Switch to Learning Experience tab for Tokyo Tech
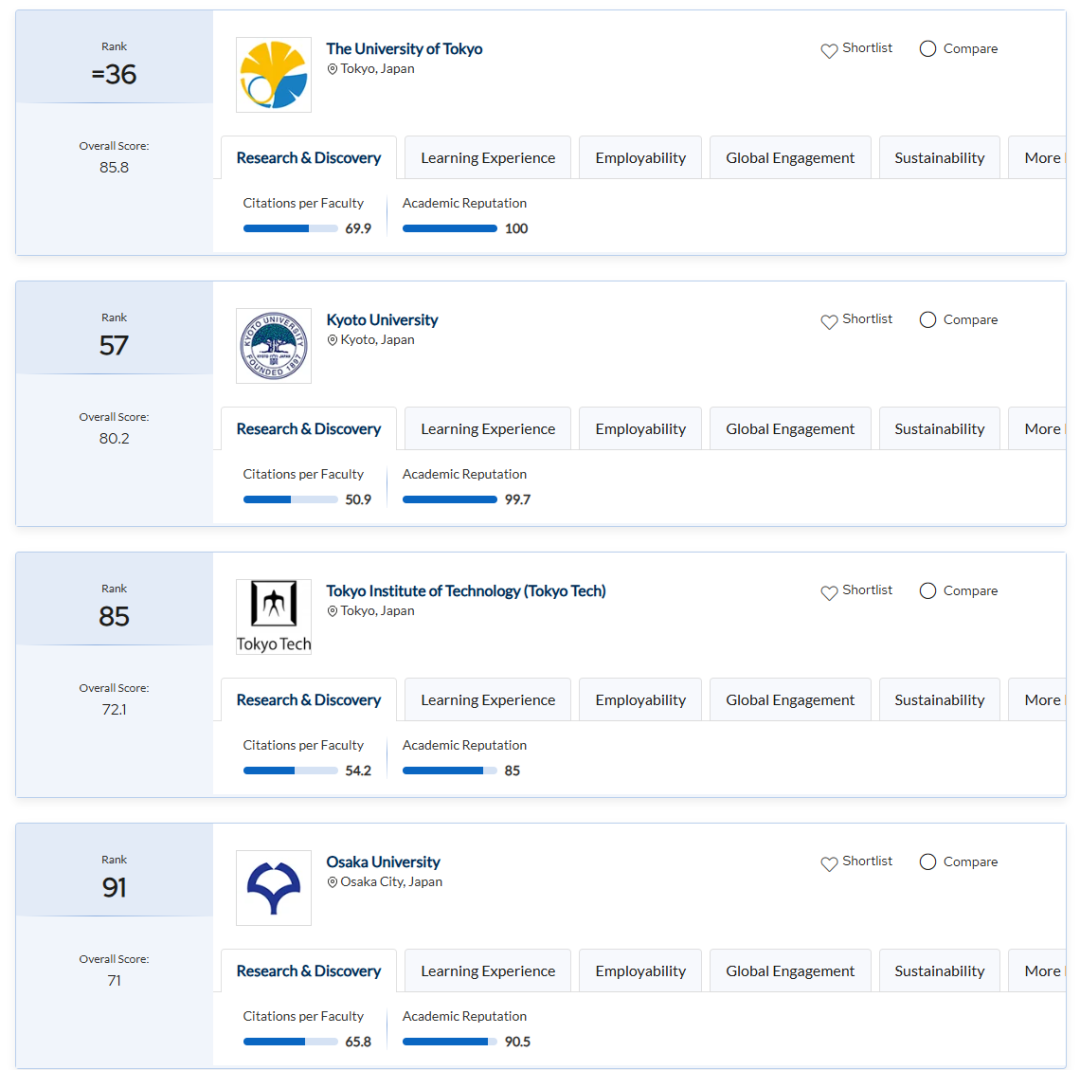The height and width of the screenshot is (1070, 1080). pos(488,699)
